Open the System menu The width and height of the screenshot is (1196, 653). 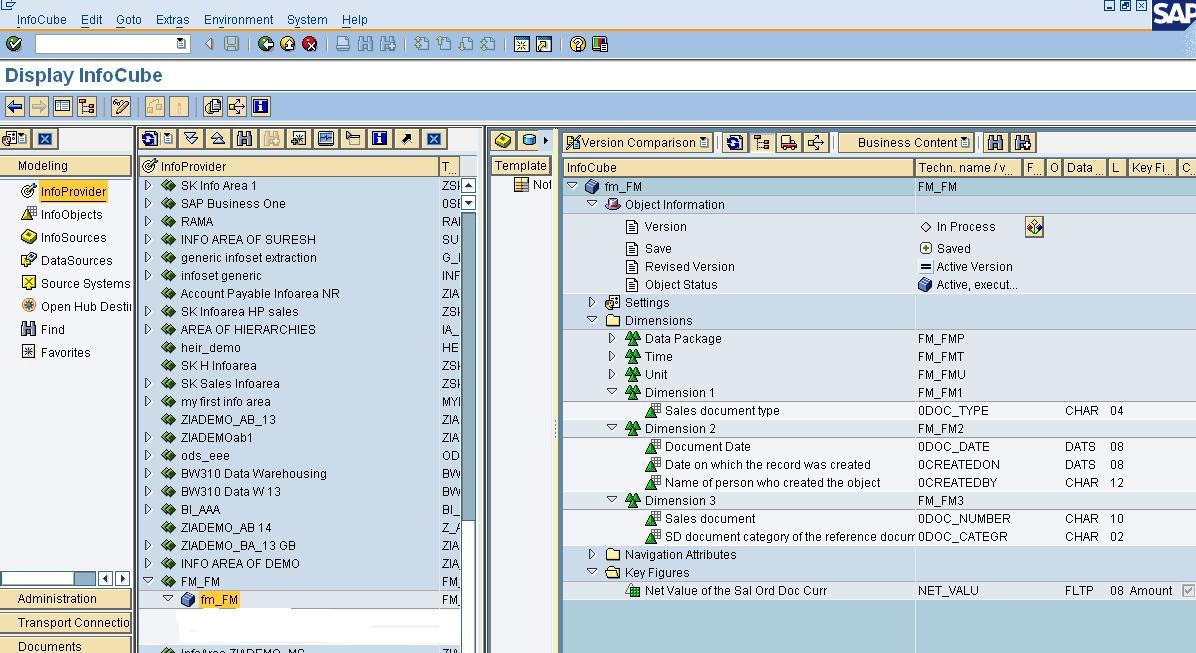tap(307, 20)
